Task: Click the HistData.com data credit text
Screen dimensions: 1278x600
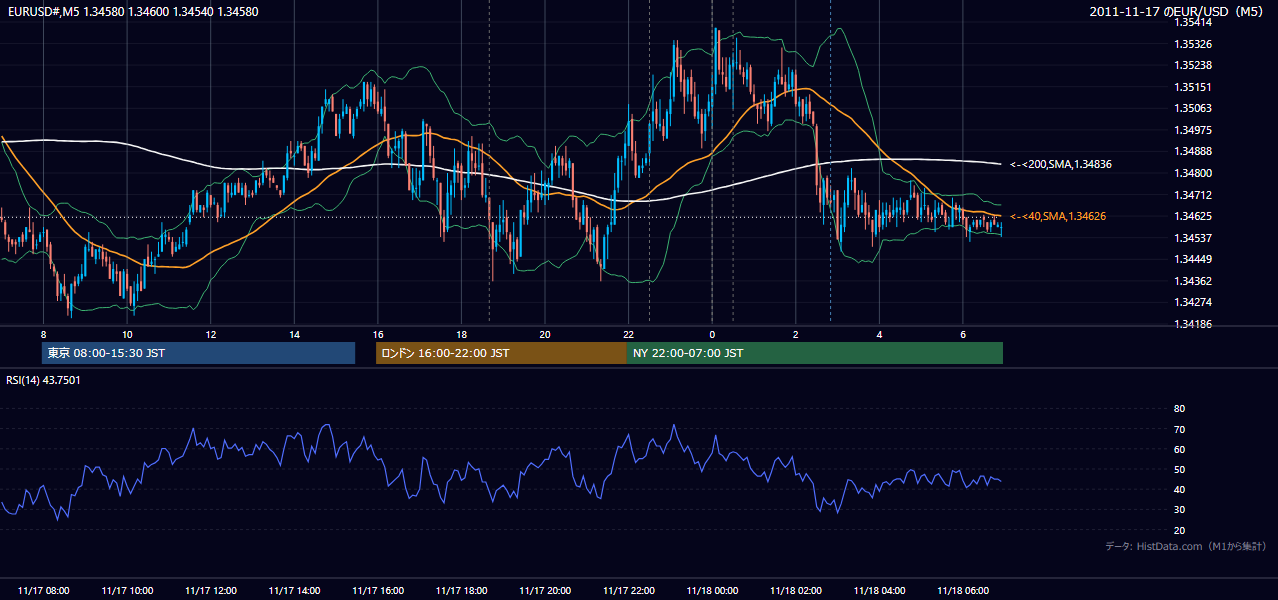Action: (1186, 546)
